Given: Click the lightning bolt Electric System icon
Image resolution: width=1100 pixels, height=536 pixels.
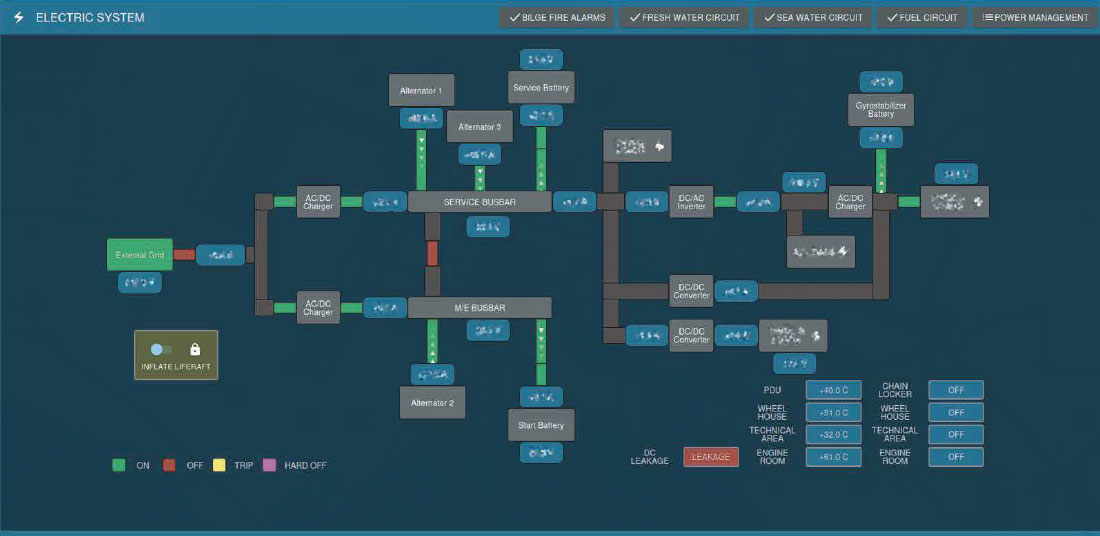Looking at the screenshot, I should pos(19,18).
